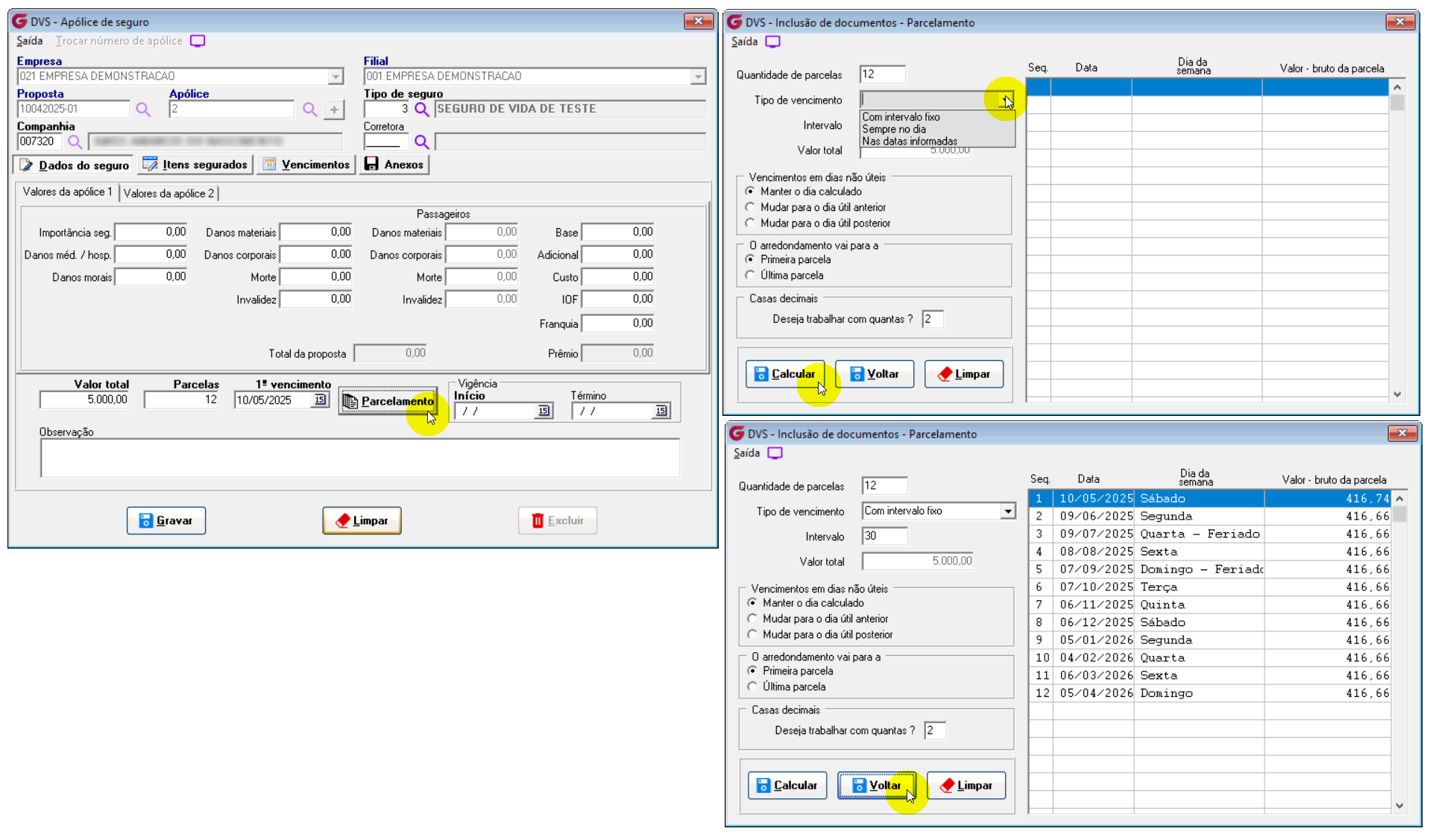1433x840 pixels.
Task: Click the Proposta search magnifier icon
Action: (x=143, y=110)
